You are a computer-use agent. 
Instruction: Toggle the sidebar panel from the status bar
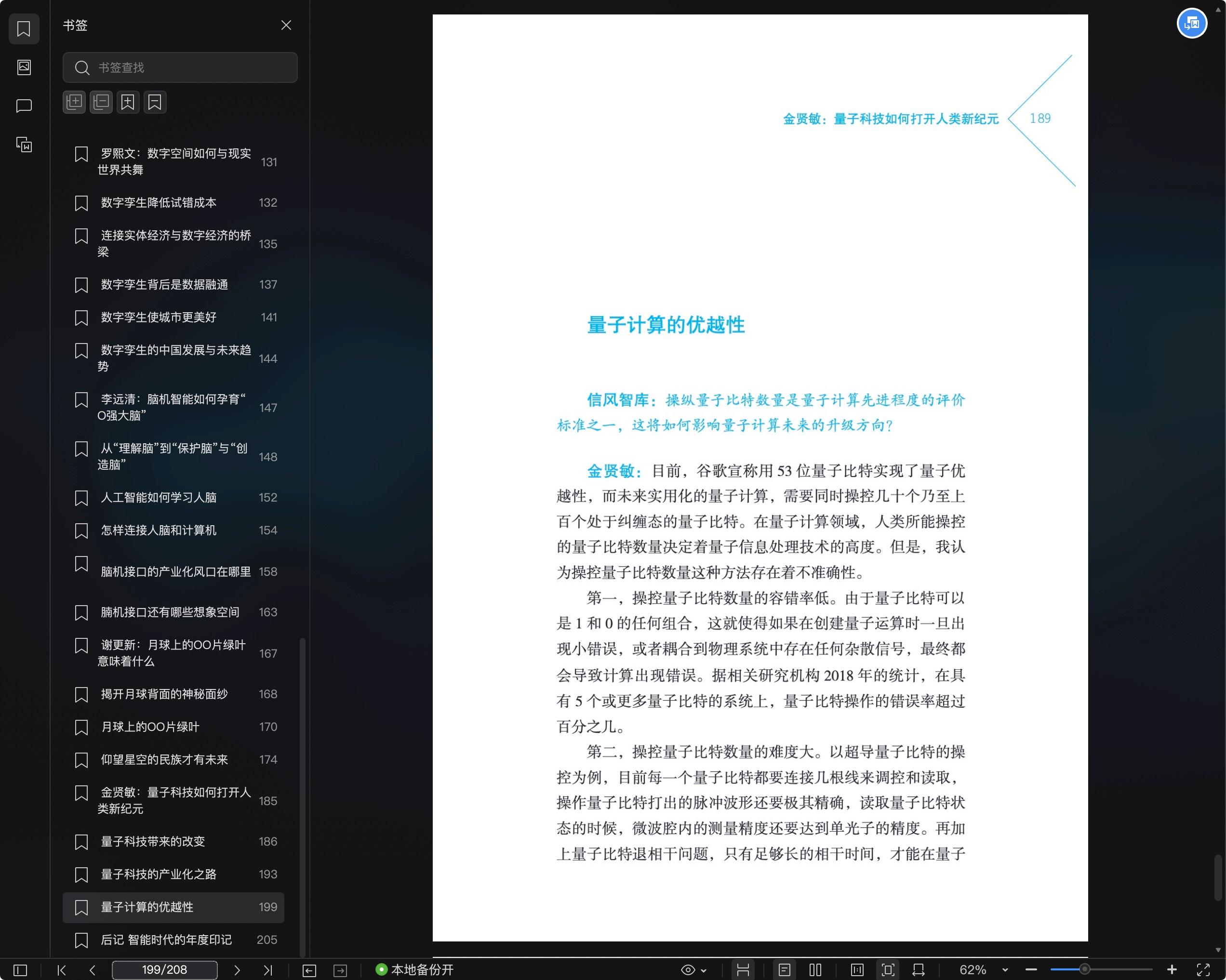click(x=20, y=970)
